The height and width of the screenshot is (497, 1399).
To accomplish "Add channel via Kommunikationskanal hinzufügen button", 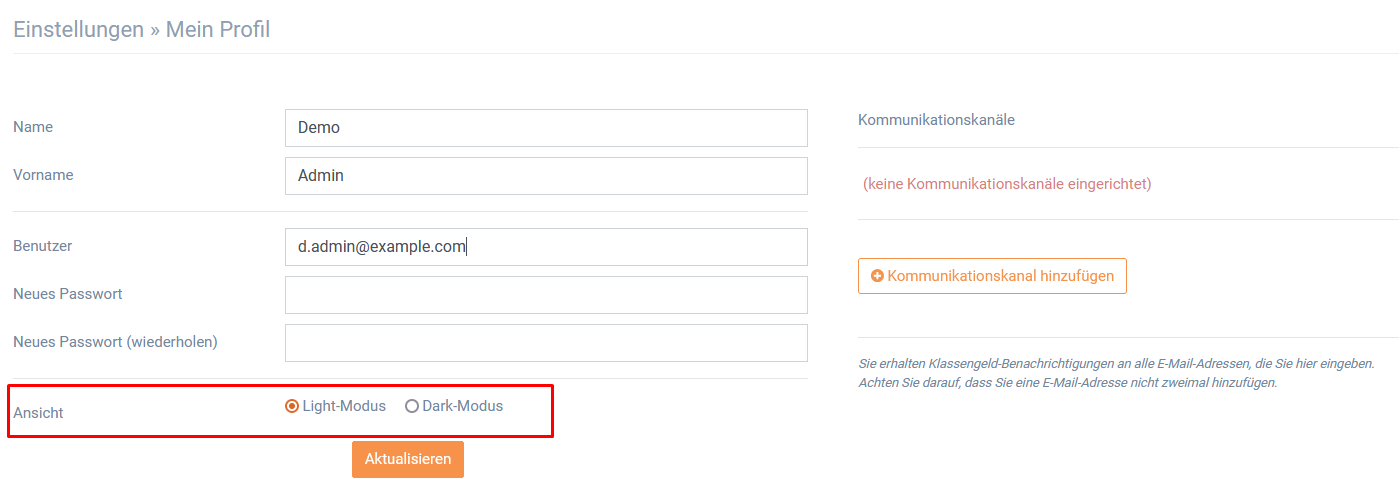I will tap(992, 276).
